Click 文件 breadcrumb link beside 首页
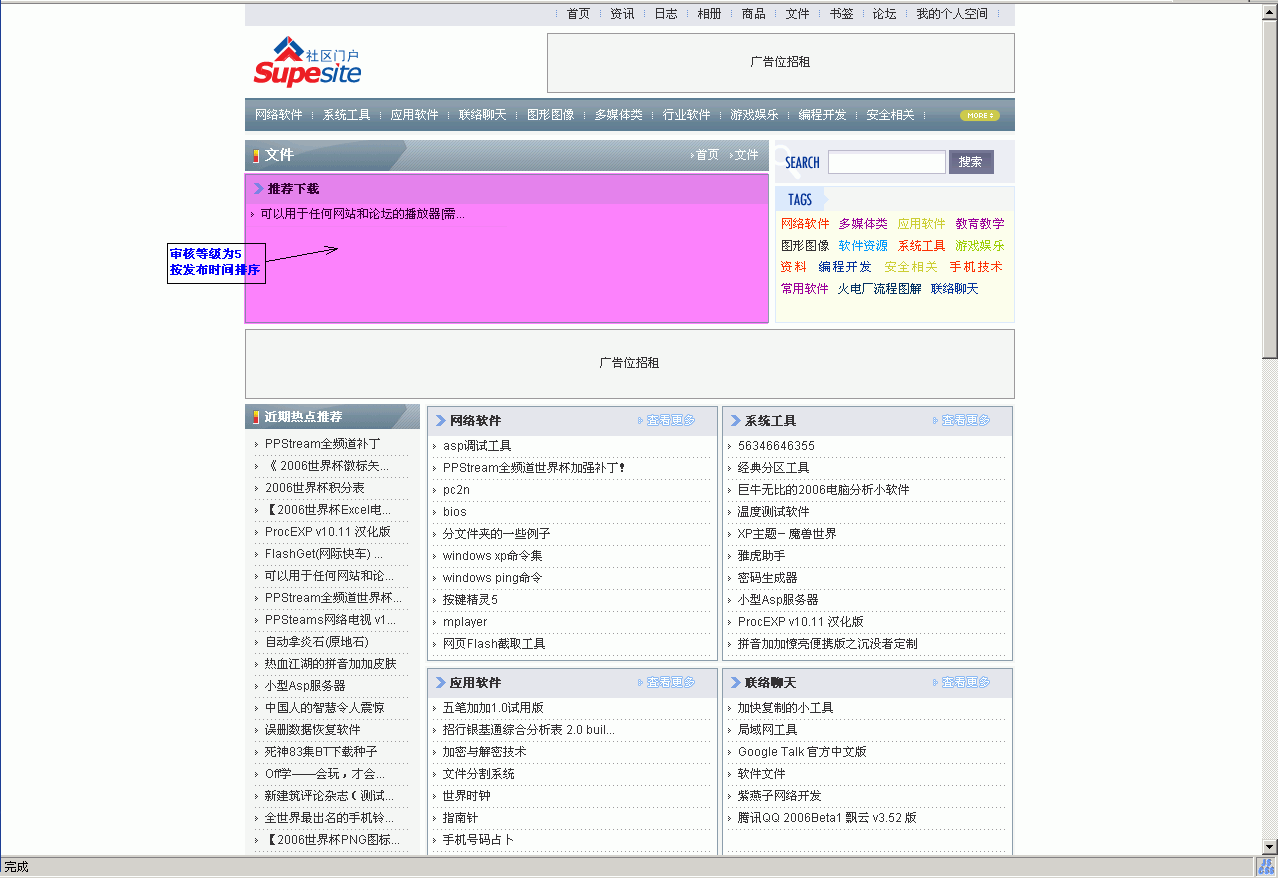 pyautogui.click(x=746, y=155)
